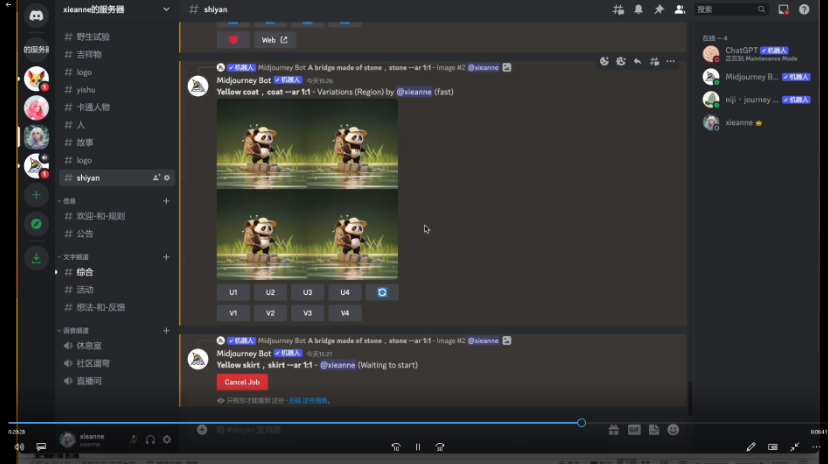The width and height of the screenshot is (828, 464).
Task: Open help question mark icon
Action: 804,10
